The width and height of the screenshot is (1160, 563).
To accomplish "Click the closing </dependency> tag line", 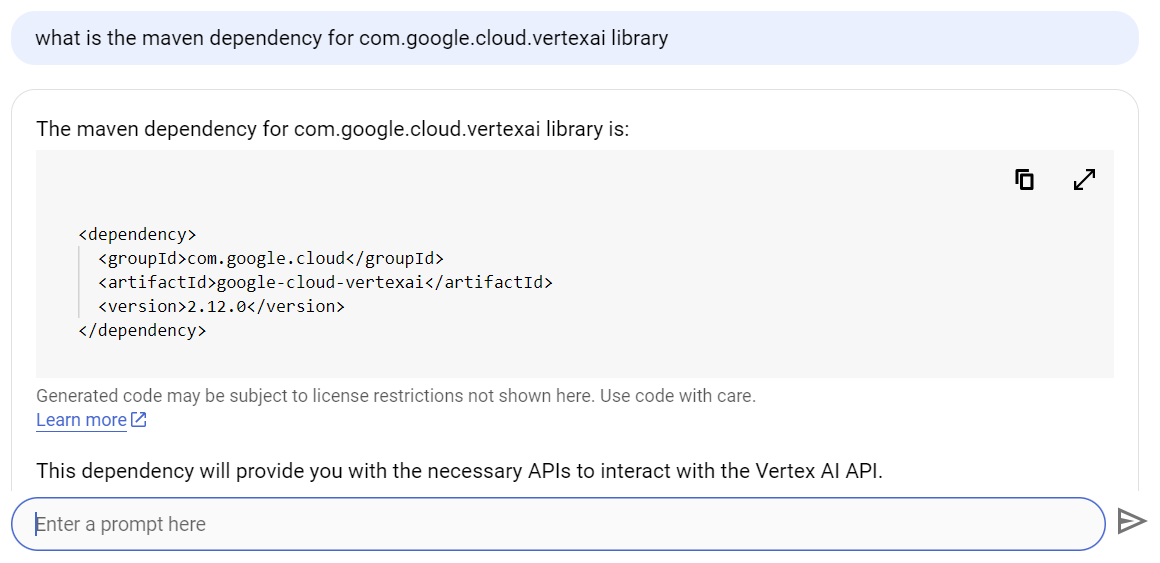I will tap(142, 331).
